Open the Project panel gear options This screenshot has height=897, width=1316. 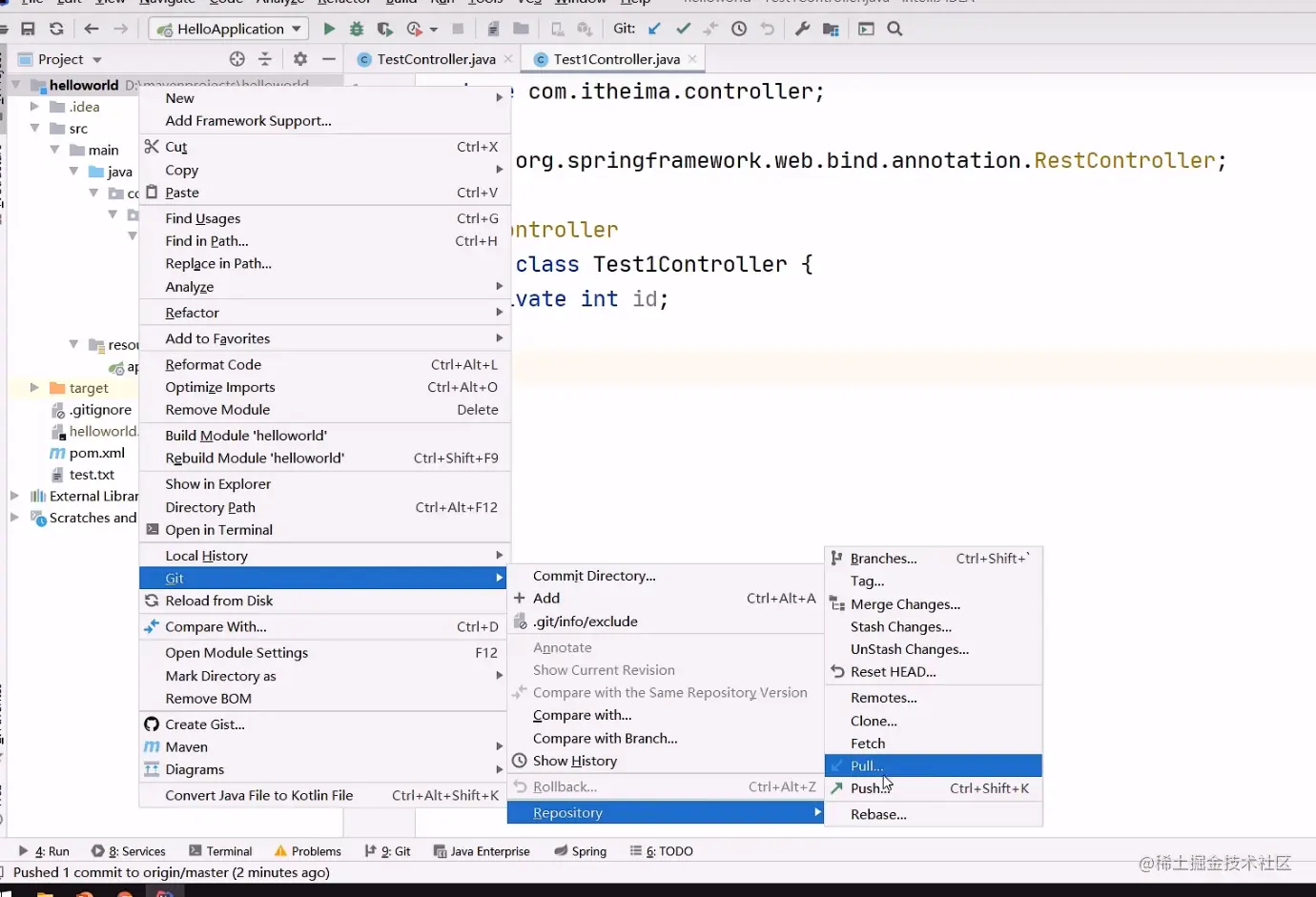point(300,59)
